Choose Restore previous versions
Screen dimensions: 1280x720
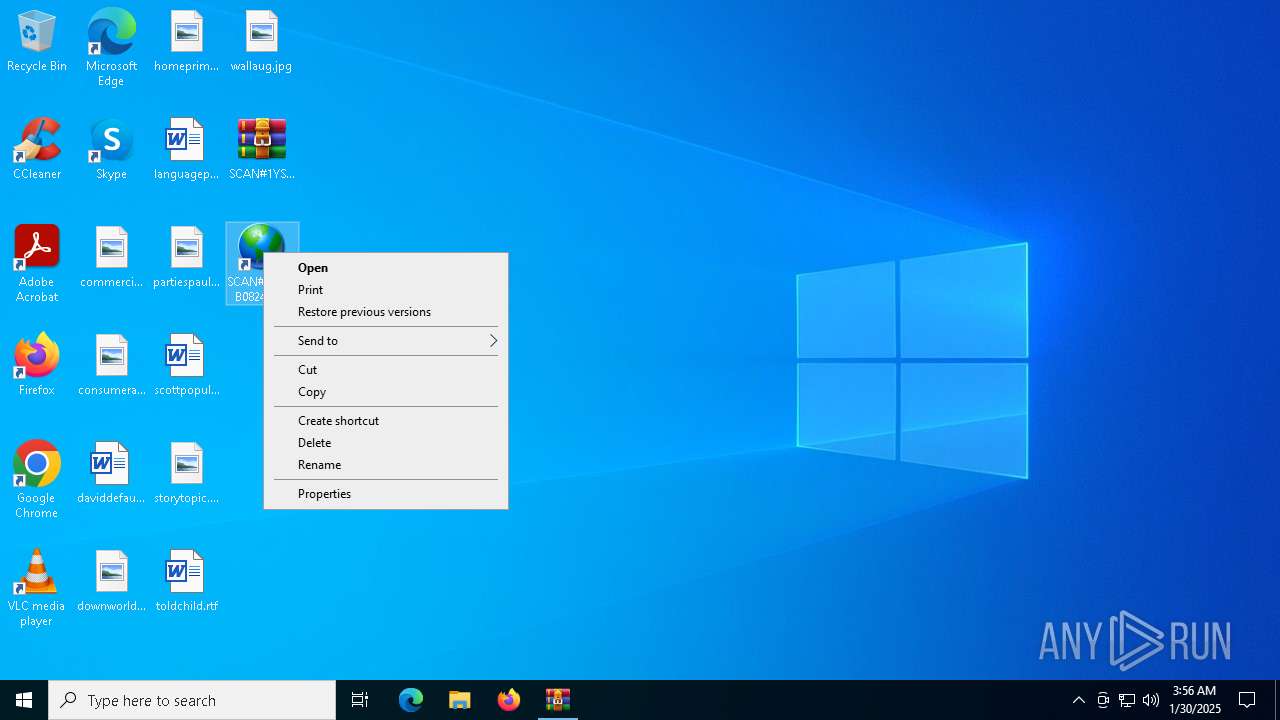point(386,312)
